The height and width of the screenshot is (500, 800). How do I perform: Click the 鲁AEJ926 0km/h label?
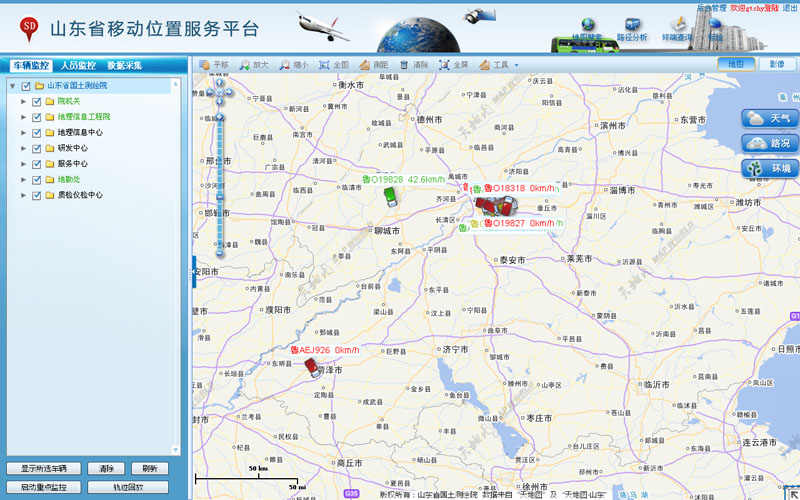pos(325,350)
